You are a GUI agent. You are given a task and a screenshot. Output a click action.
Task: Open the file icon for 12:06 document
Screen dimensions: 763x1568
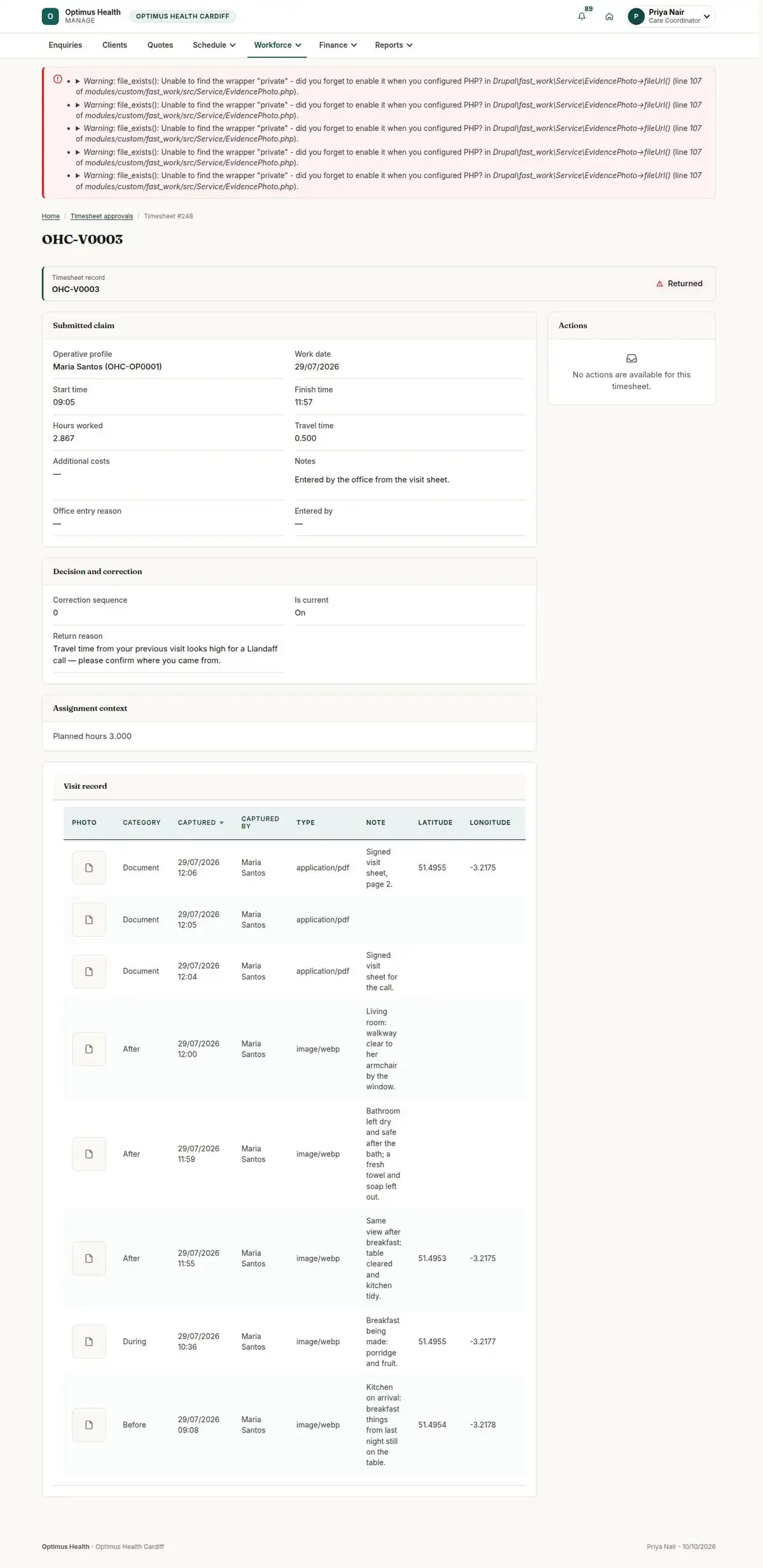coord(89,868)
